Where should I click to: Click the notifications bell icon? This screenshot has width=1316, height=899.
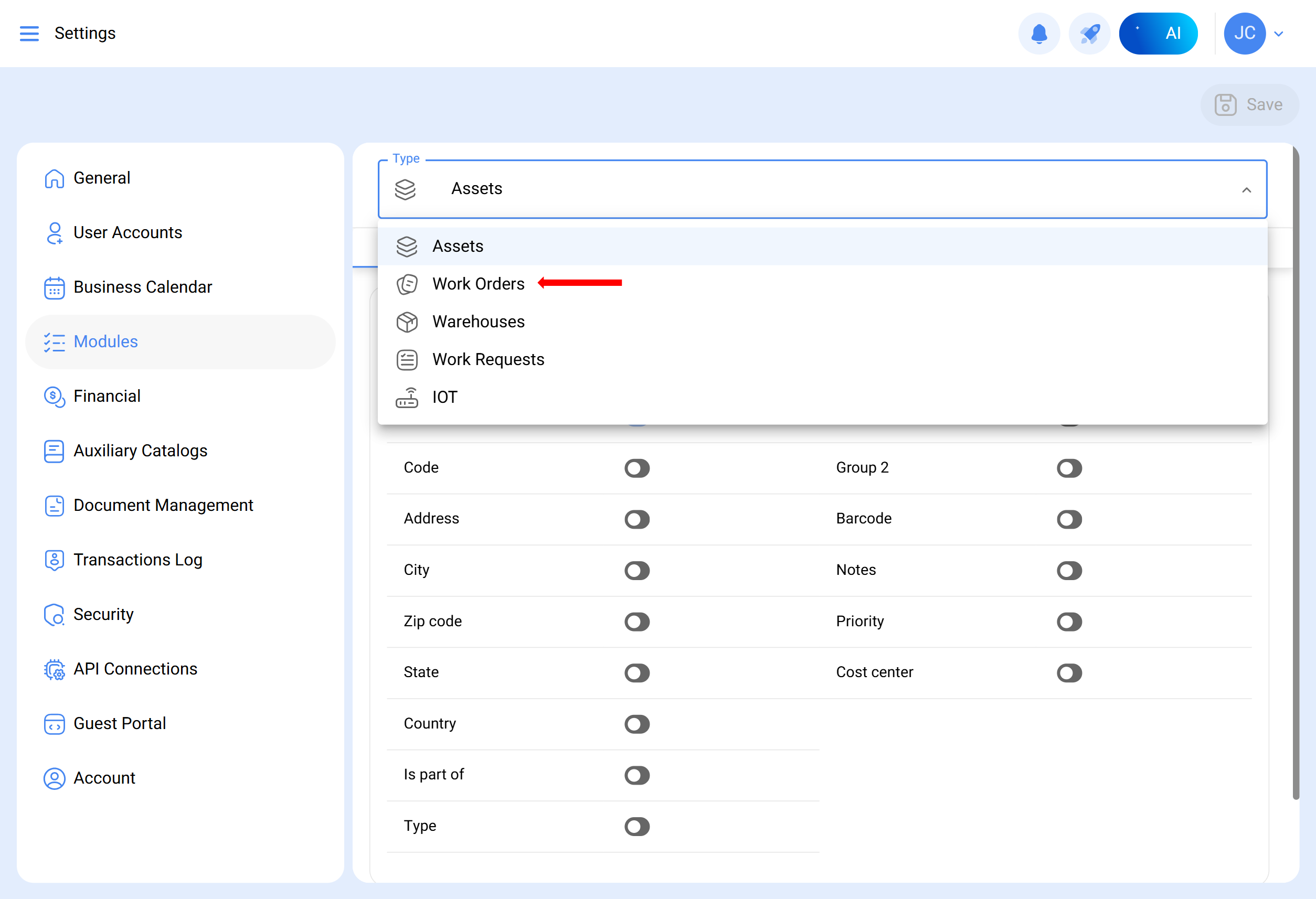1038,34
